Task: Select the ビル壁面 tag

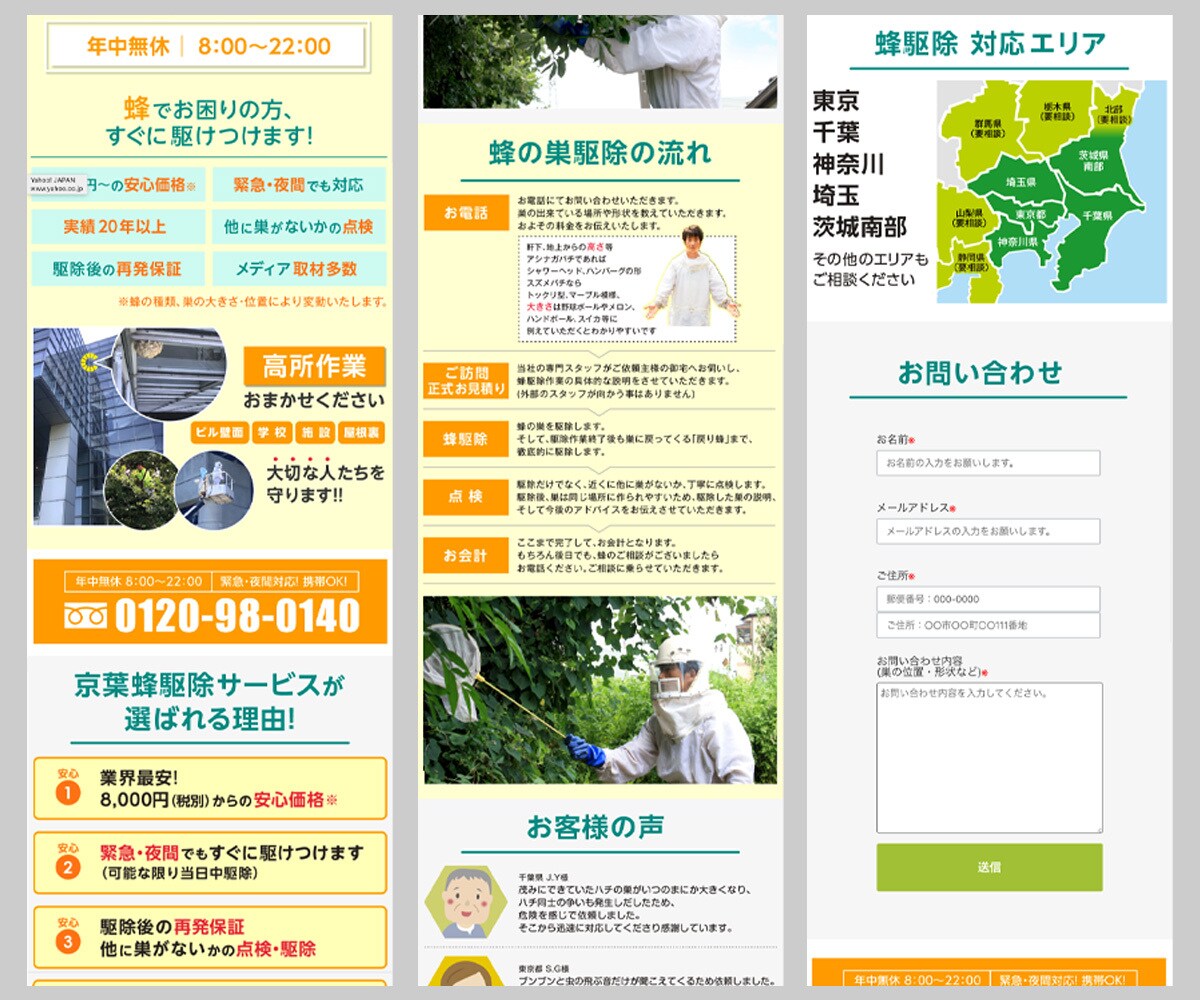Action: (x=218, y=433)
